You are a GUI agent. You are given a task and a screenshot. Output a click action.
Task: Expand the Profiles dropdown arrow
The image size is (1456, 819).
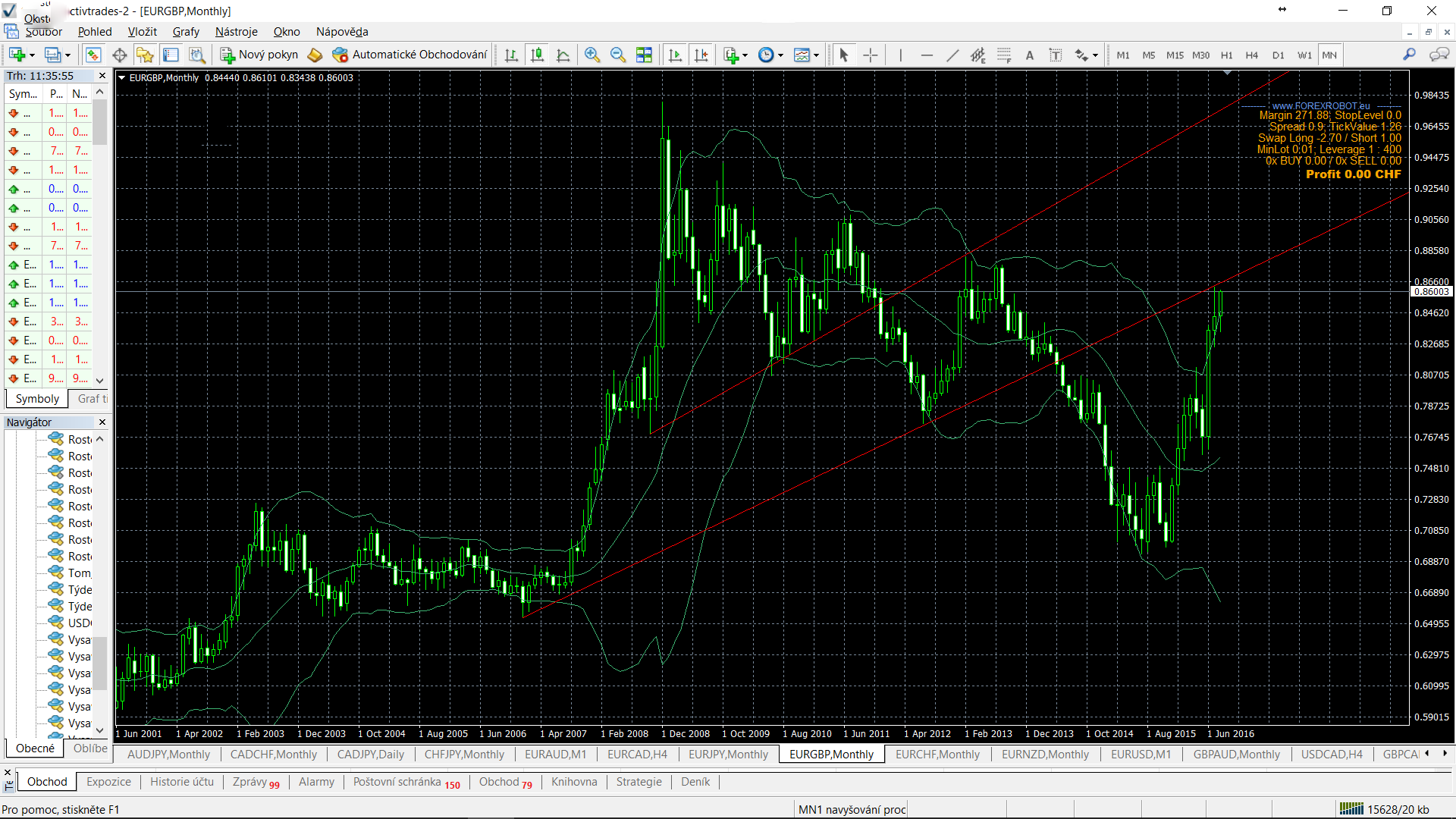tap(67, 55)
